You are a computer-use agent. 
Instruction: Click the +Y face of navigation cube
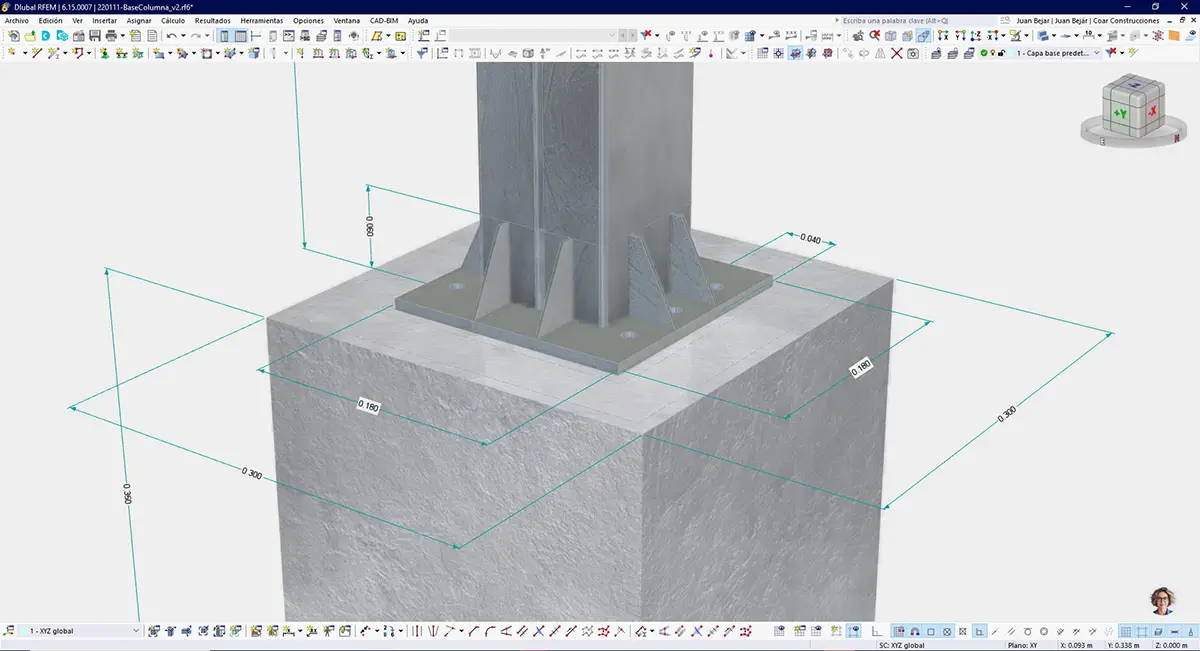1119,115
